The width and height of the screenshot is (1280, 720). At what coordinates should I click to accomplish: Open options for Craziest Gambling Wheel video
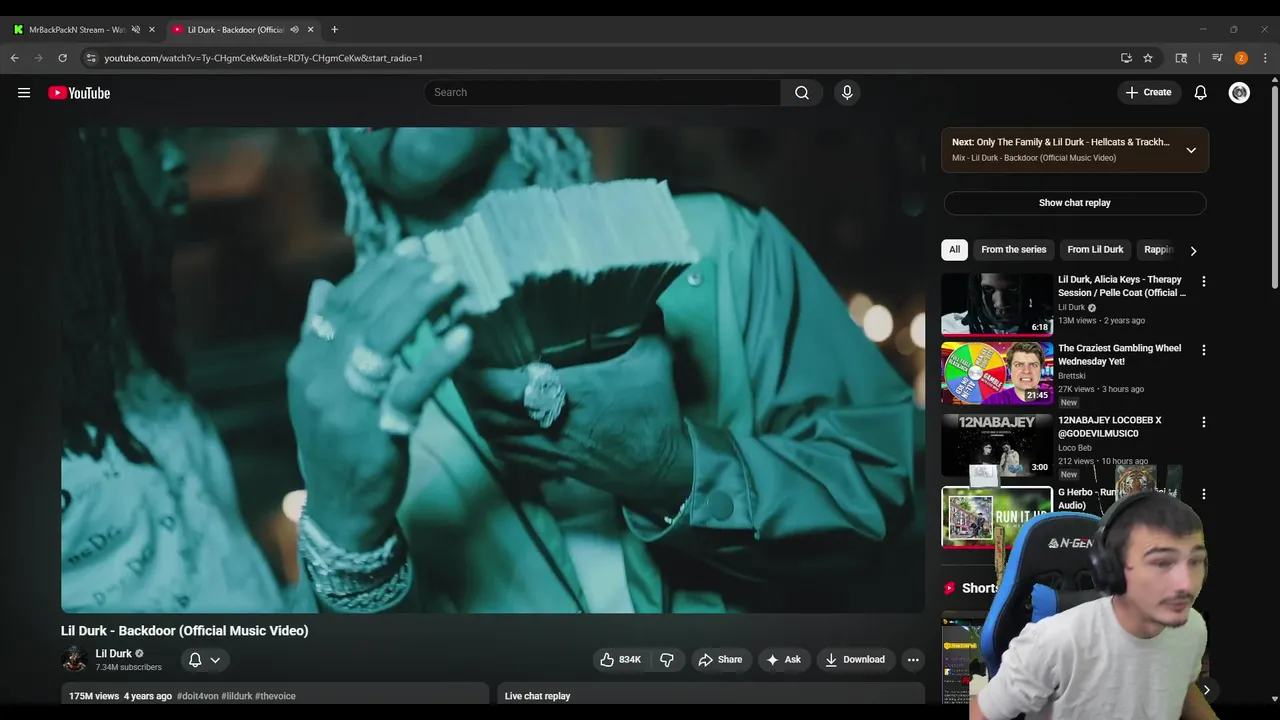click(x=1203, y=350)
